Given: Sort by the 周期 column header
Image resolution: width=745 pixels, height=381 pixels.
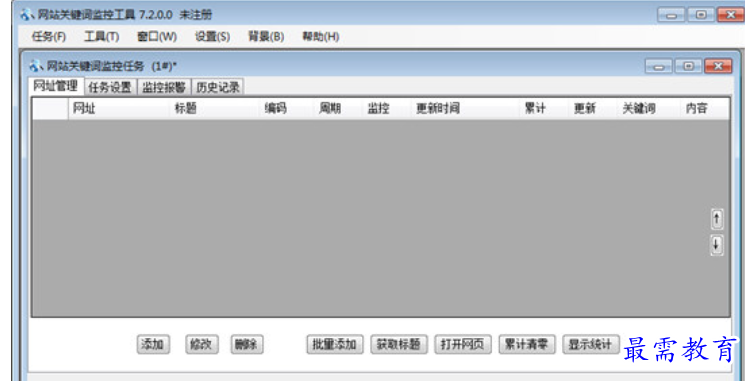Looking at the screenshot, I should click(x=338, y=109).
